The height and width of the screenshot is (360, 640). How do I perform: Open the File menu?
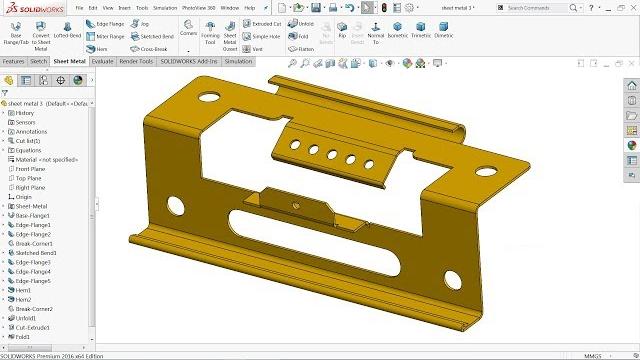point(80,8)
